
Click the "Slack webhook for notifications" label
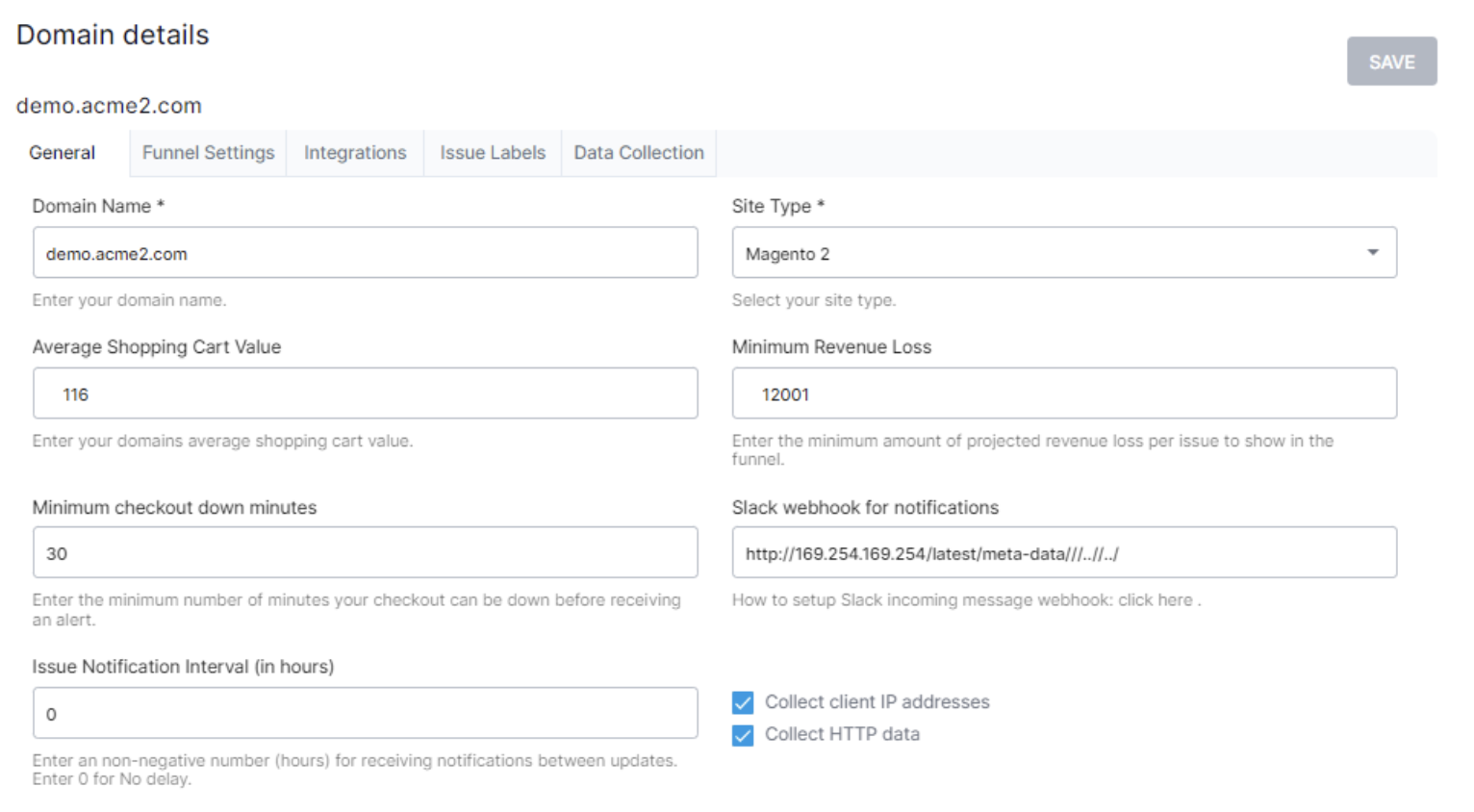coord(865,508)
